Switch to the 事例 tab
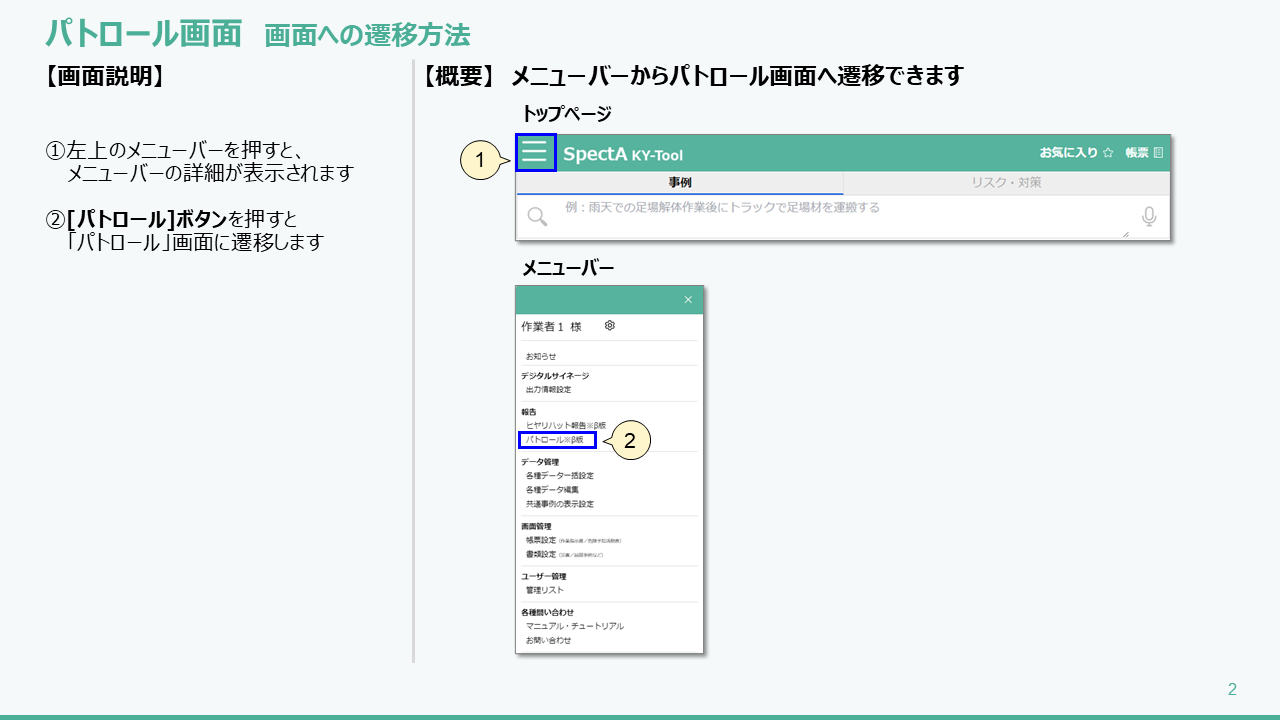 pyautogui.click(x=680, y=183)
